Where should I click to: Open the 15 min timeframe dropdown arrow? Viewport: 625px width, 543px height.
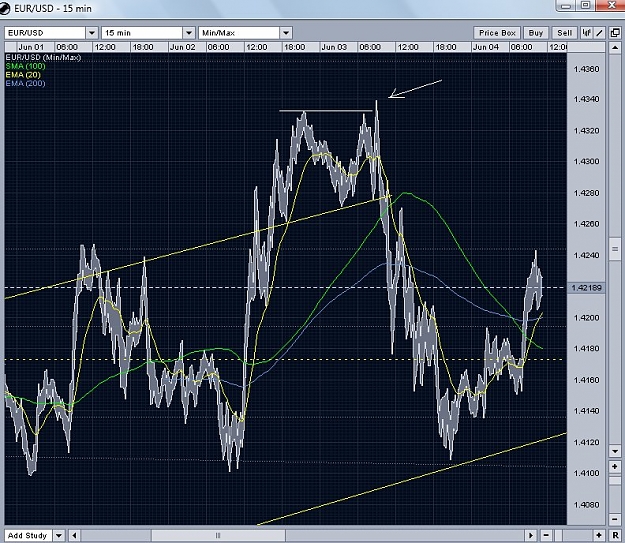189,33
